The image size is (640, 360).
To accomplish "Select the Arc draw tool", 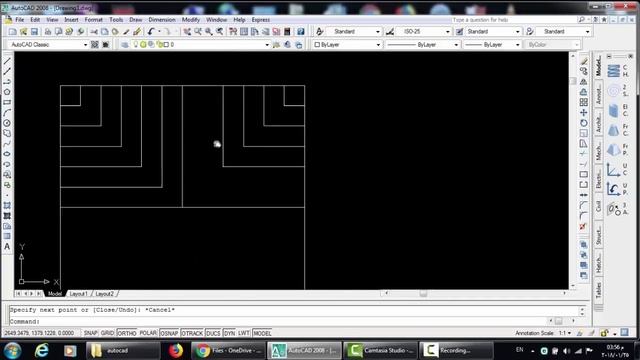I will [x=7, y=113].
